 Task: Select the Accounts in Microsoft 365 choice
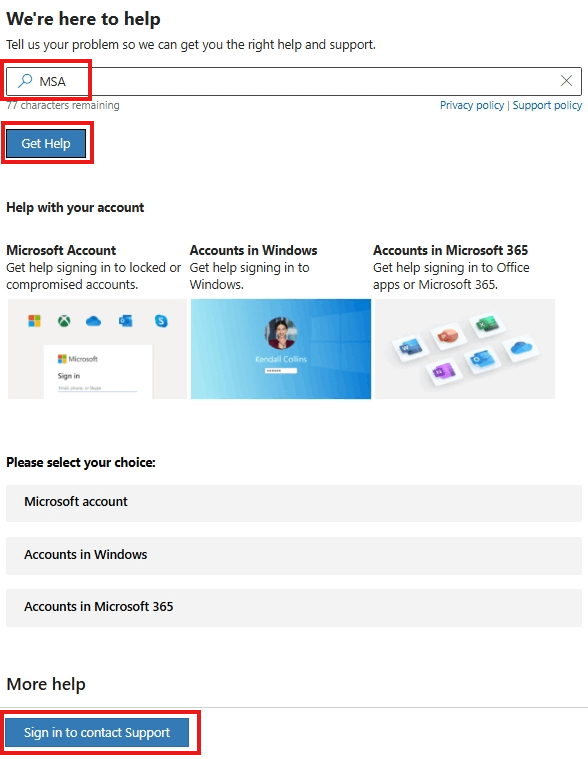click(x=294, y=608)
